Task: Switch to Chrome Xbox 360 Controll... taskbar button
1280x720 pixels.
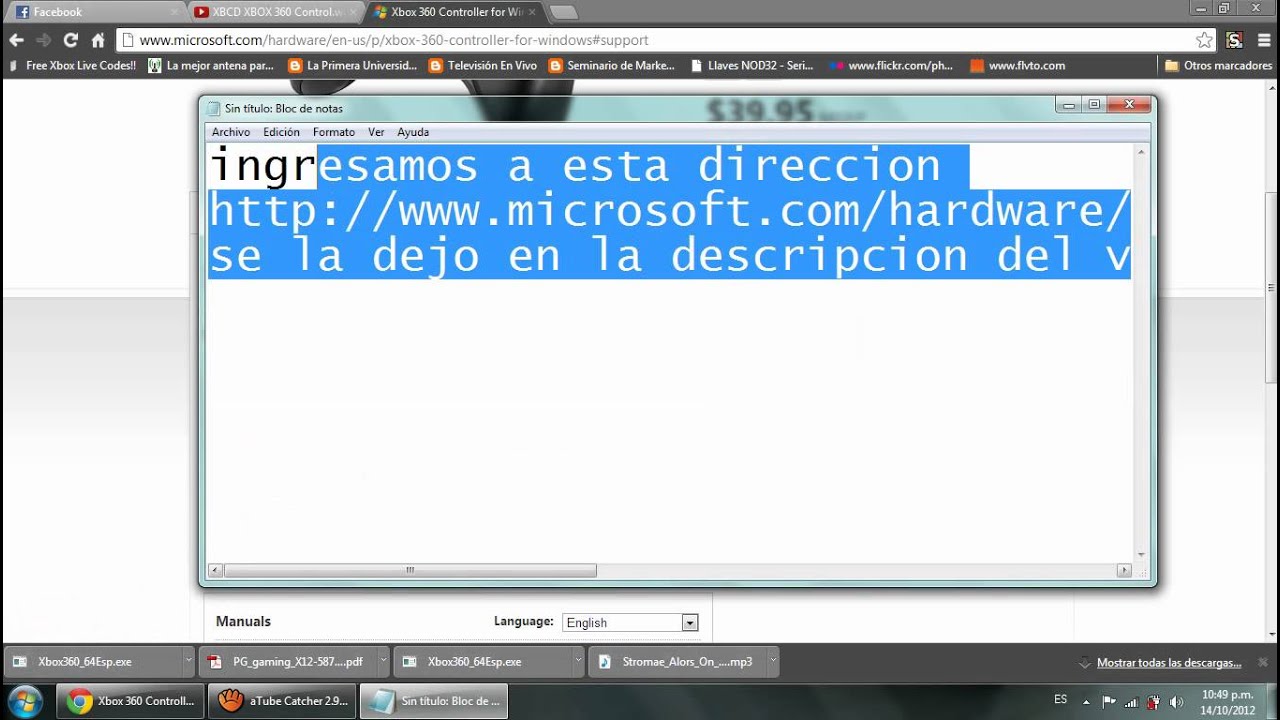Action: (131, 701)
